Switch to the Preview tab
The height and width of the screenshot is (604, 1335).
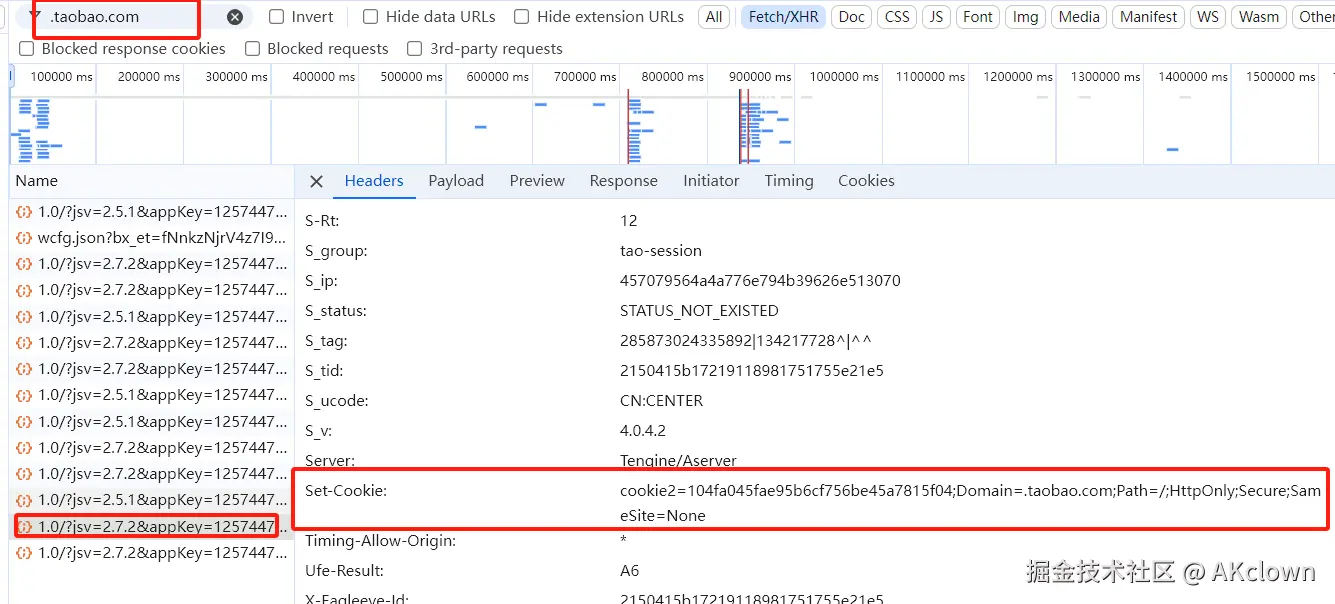tap(537, 181)
